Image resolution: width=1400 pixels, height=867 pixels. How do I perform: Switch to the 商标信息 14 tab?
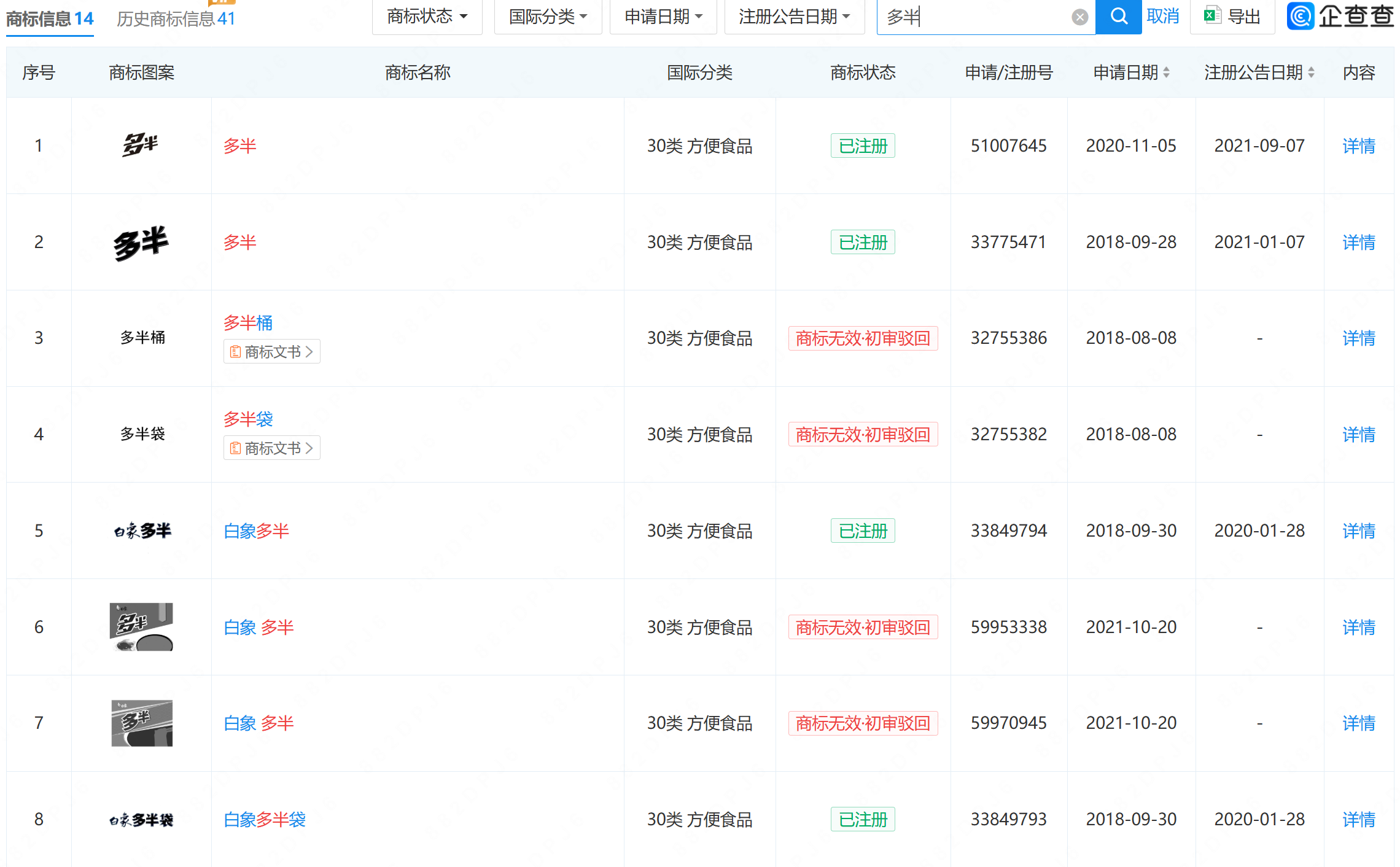pos(50,19)
